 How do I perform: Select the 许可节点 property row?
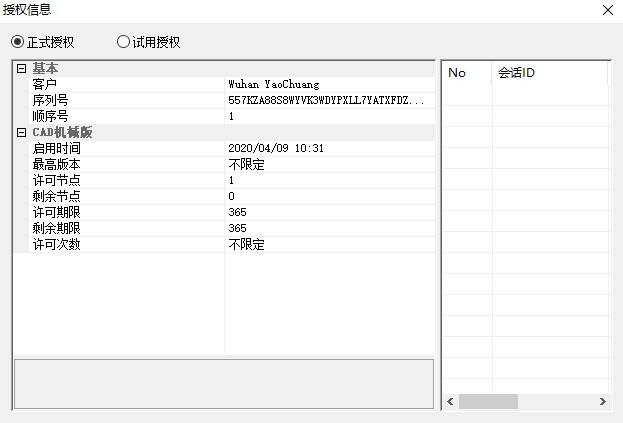[56, 180]
